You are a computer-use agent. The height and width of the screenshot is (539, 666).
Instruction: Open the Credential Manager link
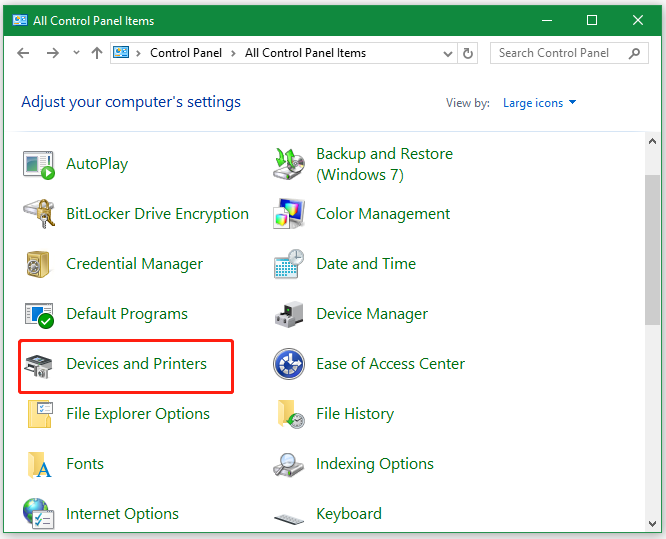click(135, 264)
